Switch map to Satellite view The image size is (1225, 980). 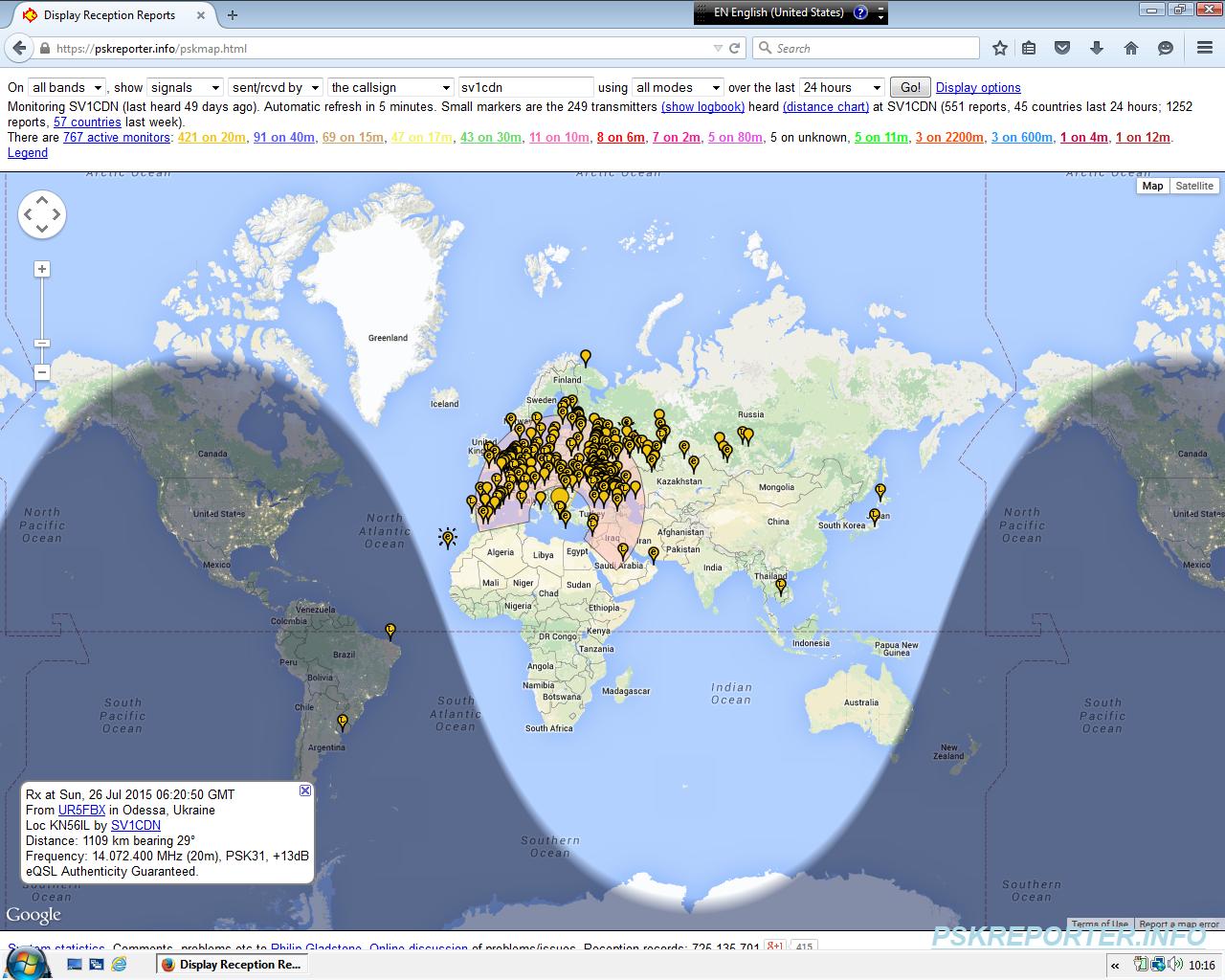tap(1193, 186)
